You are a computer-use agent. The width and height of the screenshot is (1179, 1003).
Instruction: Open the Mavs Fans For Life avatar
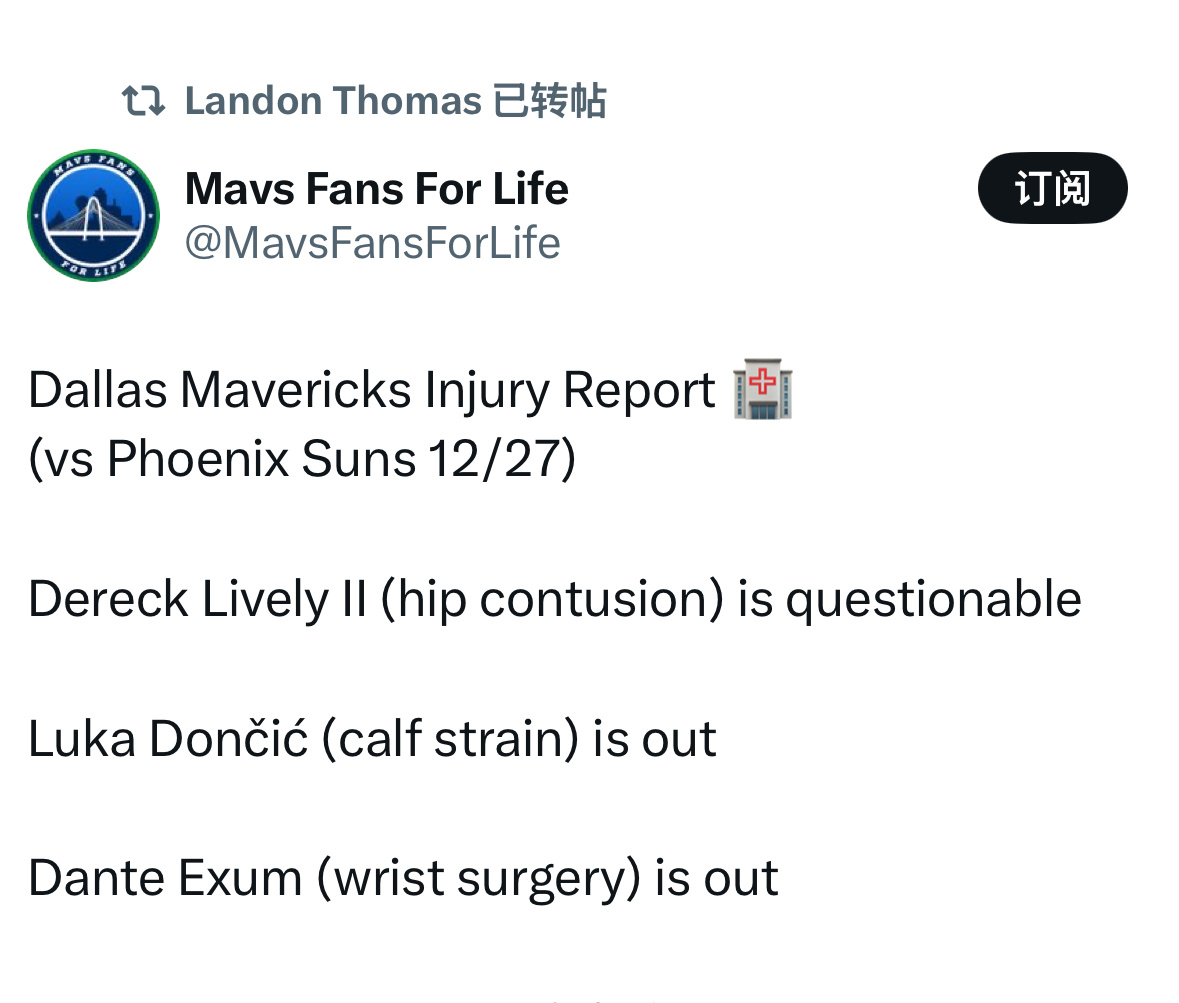(x=93, y=216)
